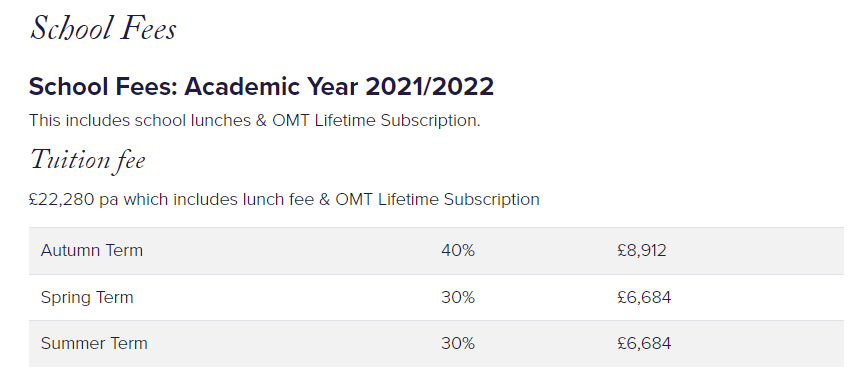Select the 2021/2022 year text
Screen dimensions: 860x383
429,87
